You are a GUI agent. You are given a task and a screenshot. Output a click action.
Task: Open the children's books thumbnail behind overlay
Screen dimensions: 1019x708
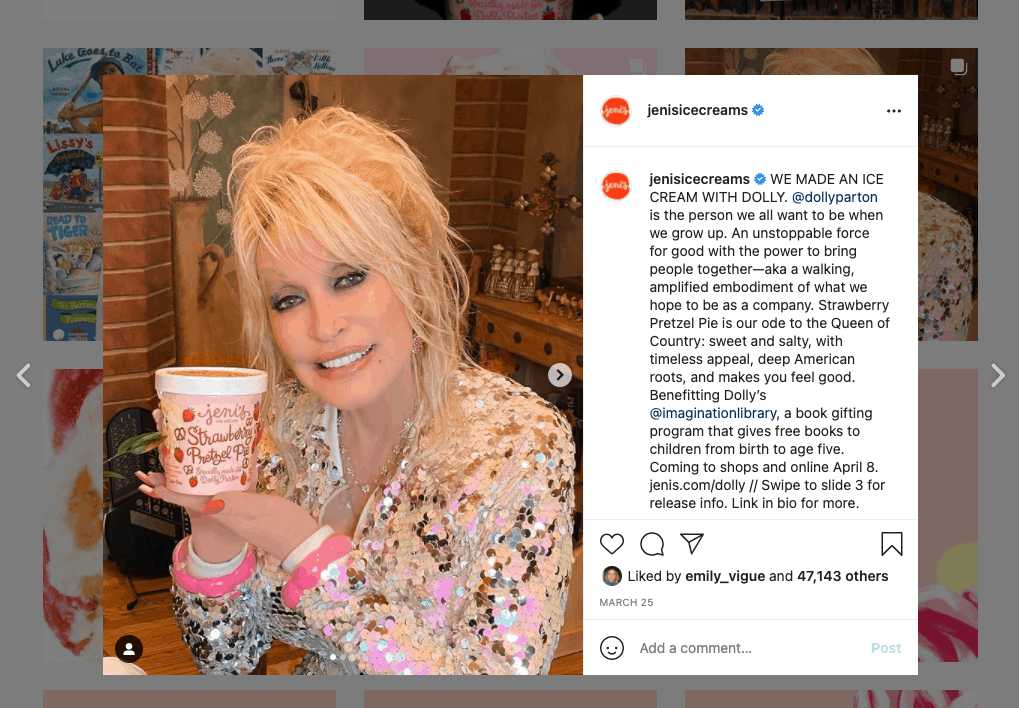pos(73,194)
